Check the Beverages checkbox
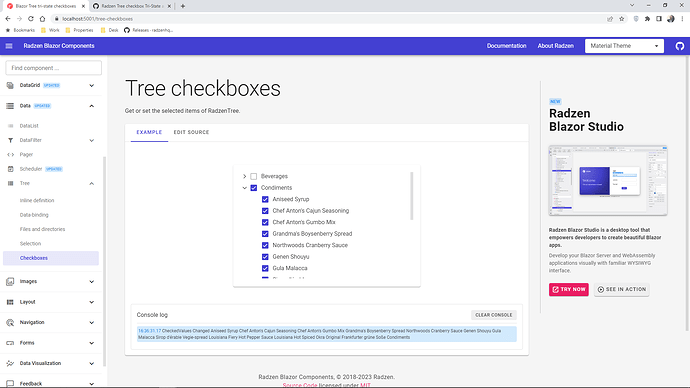 point(253,176)
